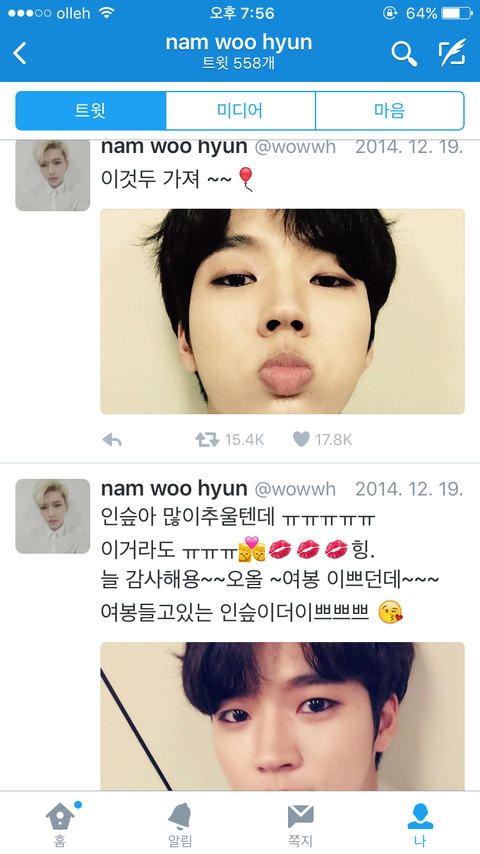Open the search magnifier icon
Image resolution: width=480 pixels, height=854 pixels.
pos(404,53)
